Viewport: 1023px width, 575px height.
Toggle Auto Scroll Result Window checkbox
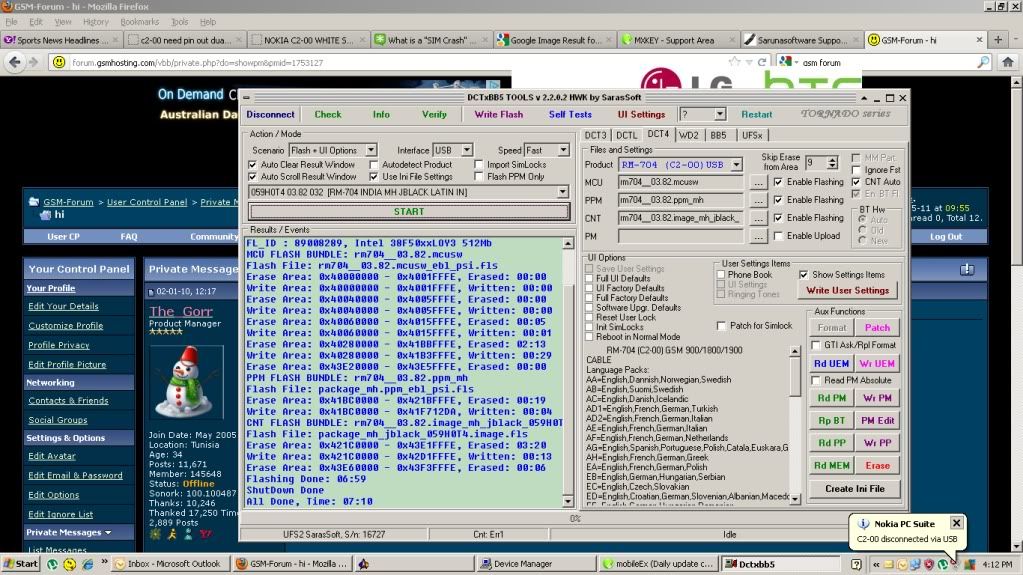pos(252,177)
